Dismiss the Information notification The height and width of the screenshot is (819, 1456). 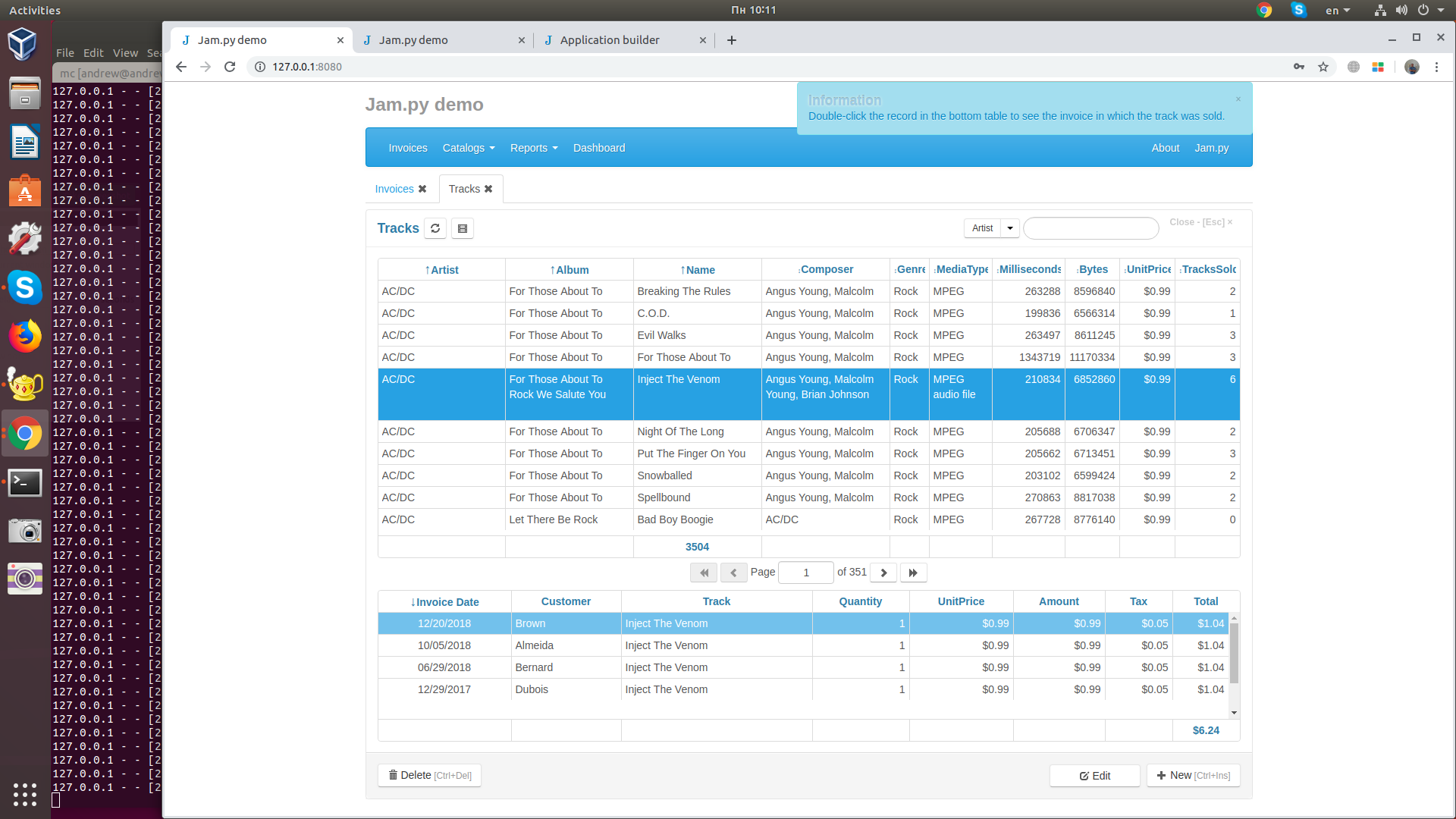(x=1238, y=99)
